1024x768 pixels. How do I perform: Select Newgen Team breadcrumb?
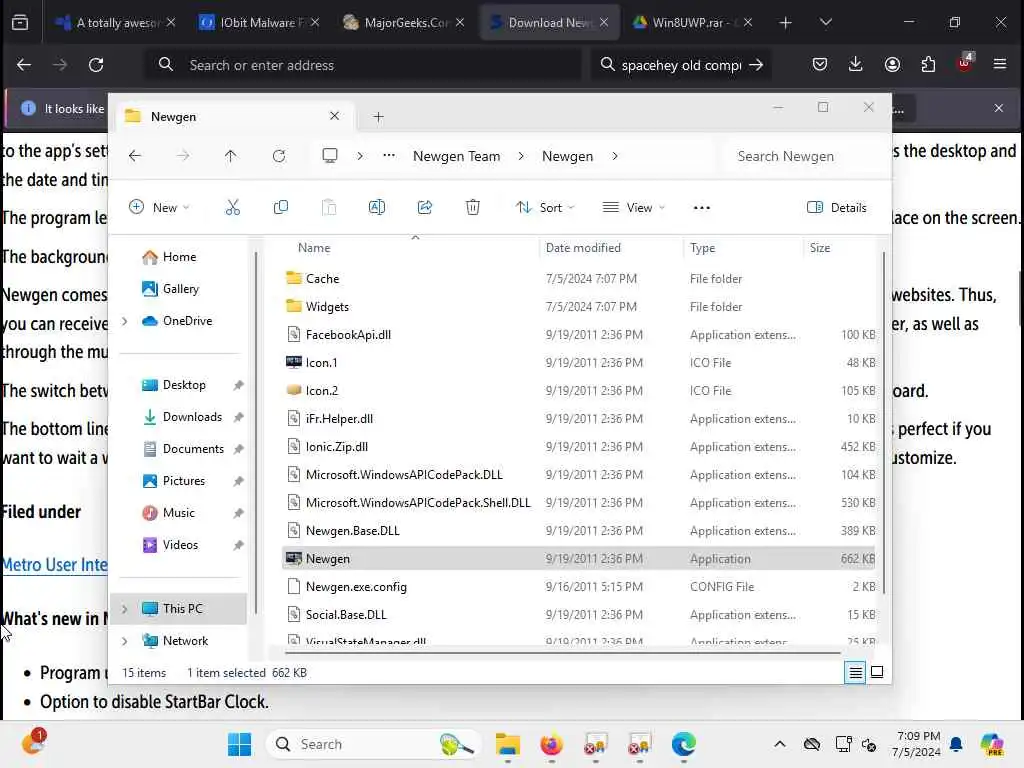point(456,156)
